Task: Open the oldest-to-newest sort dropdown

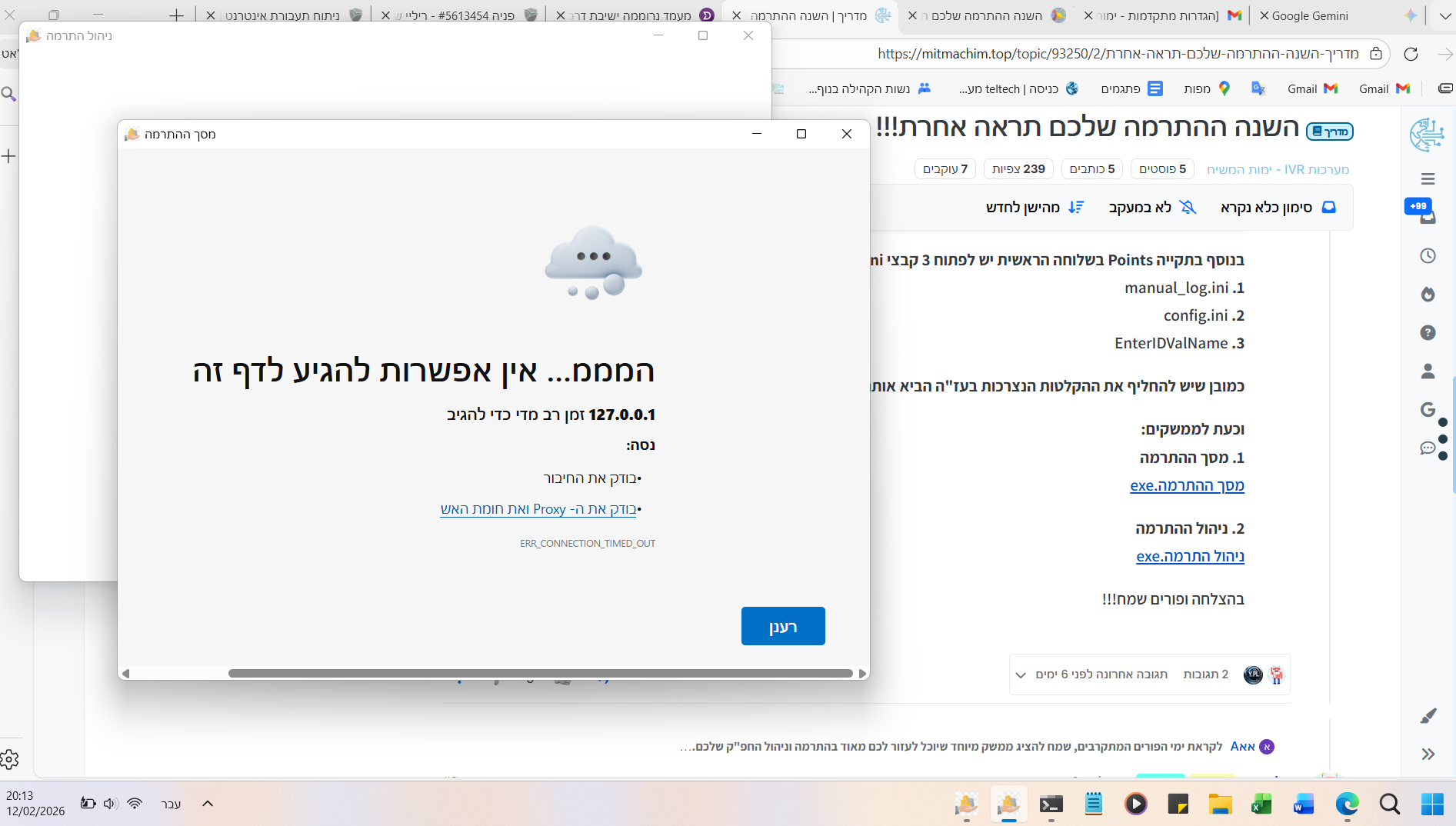Action: 1035,208
